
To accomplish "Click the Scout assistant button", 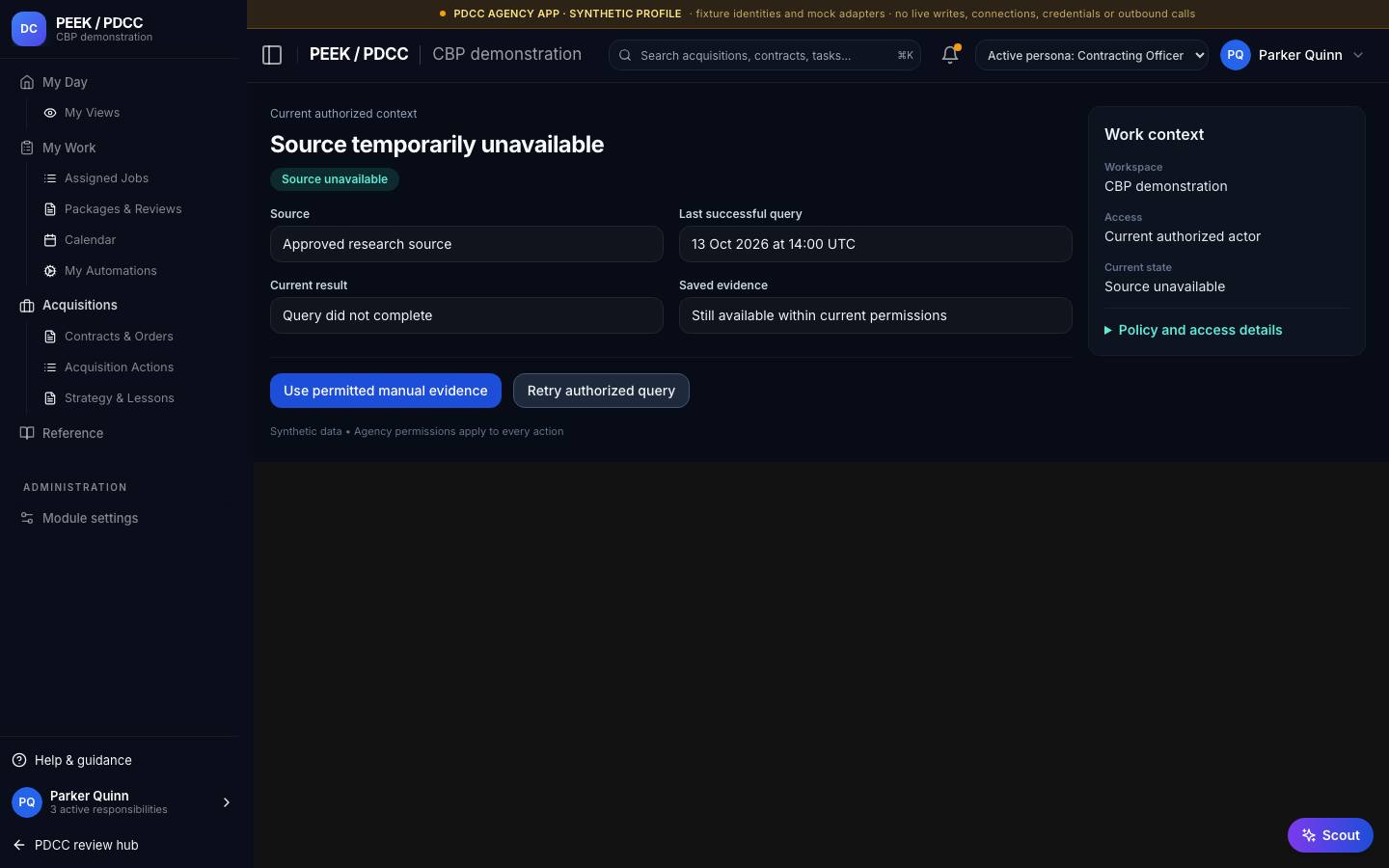I will [1330, 835].
